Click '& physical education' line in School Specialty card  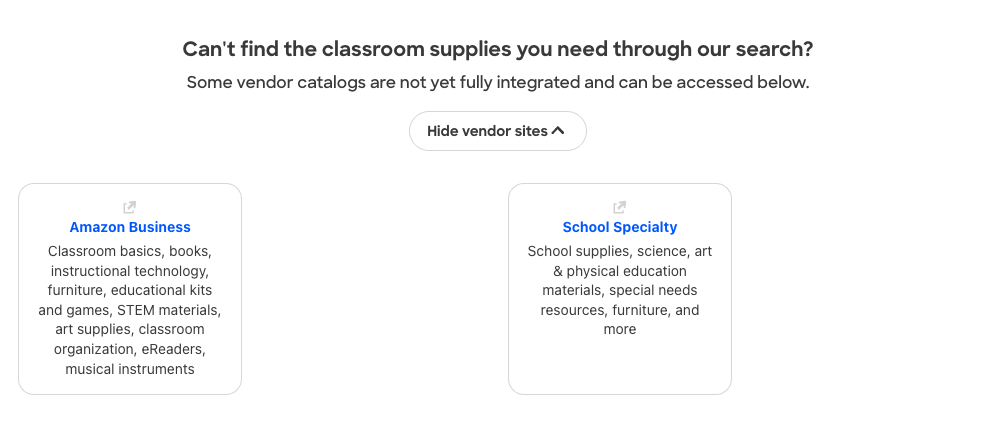click(x=620, y=271)
